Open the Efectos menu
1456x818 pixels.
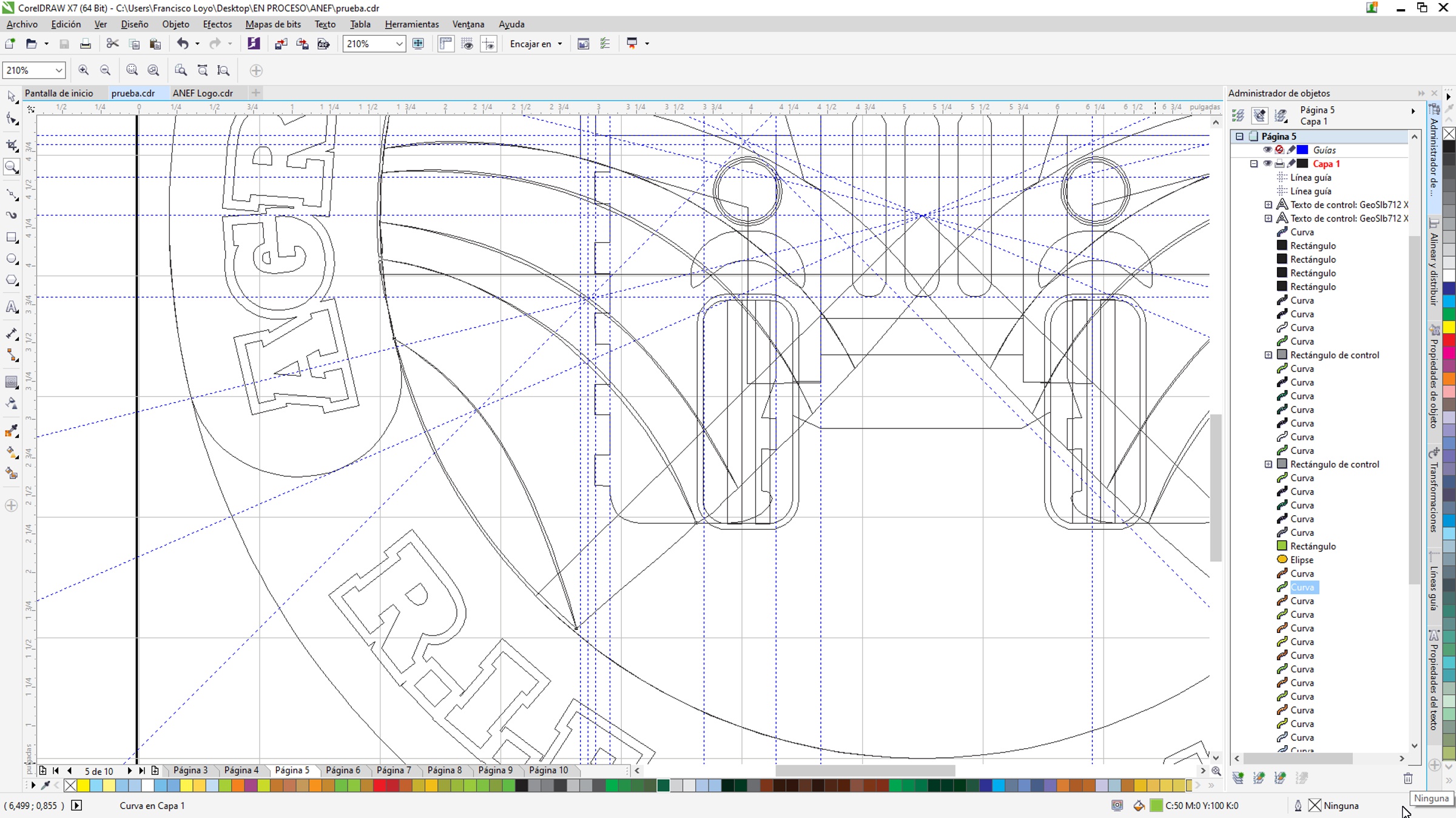click(217, 24)
